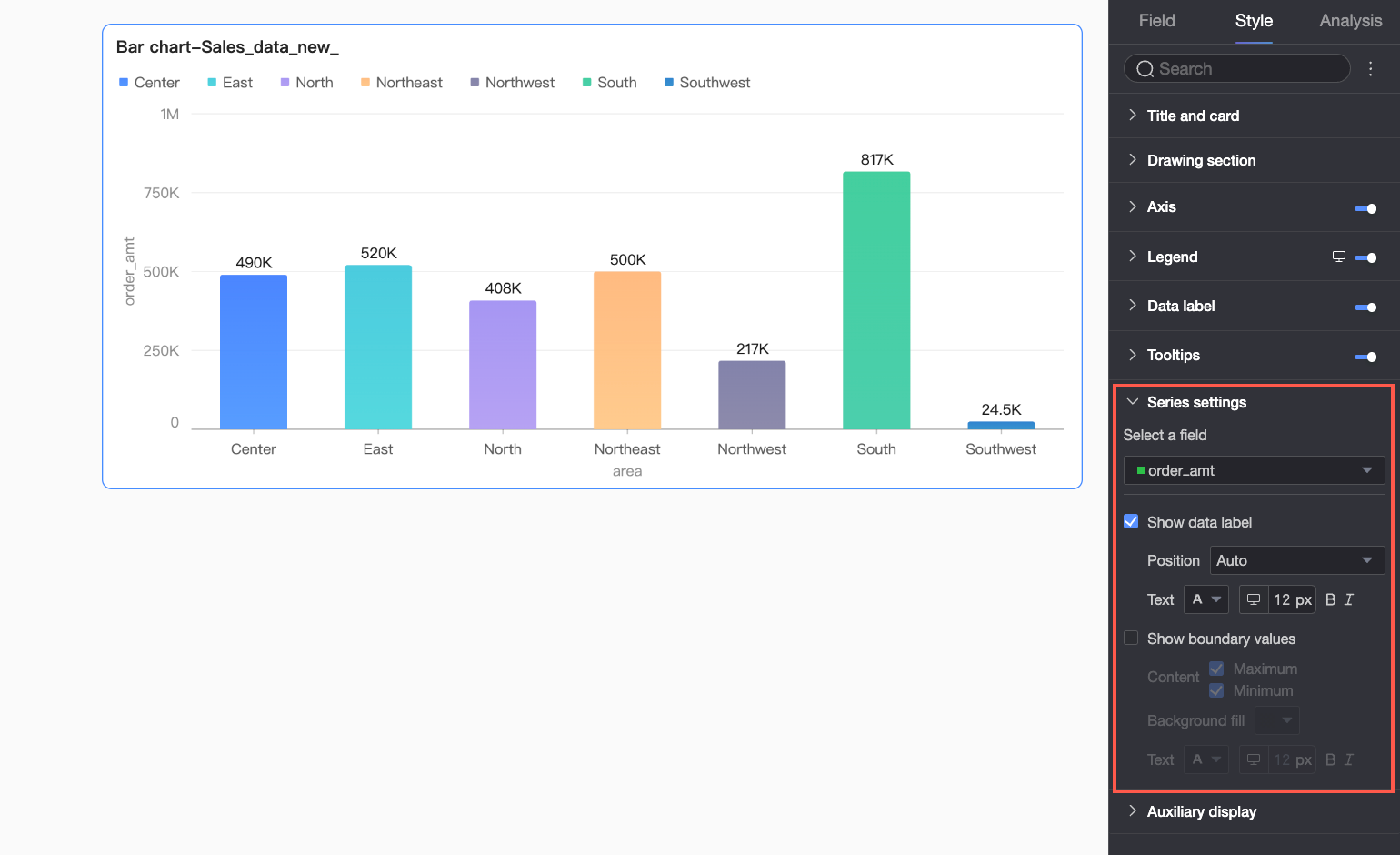
Task: Click the monitor icon next to Legend
Action: [x=1338, y=256]
